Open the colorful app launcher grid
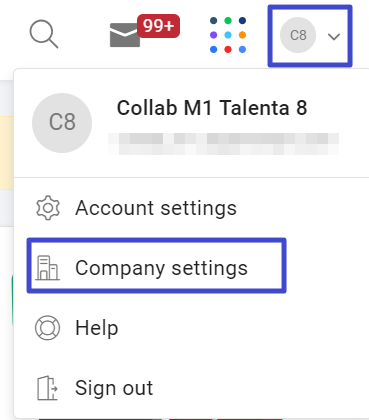This screenshot has width=369, height=420. (228, 35)
